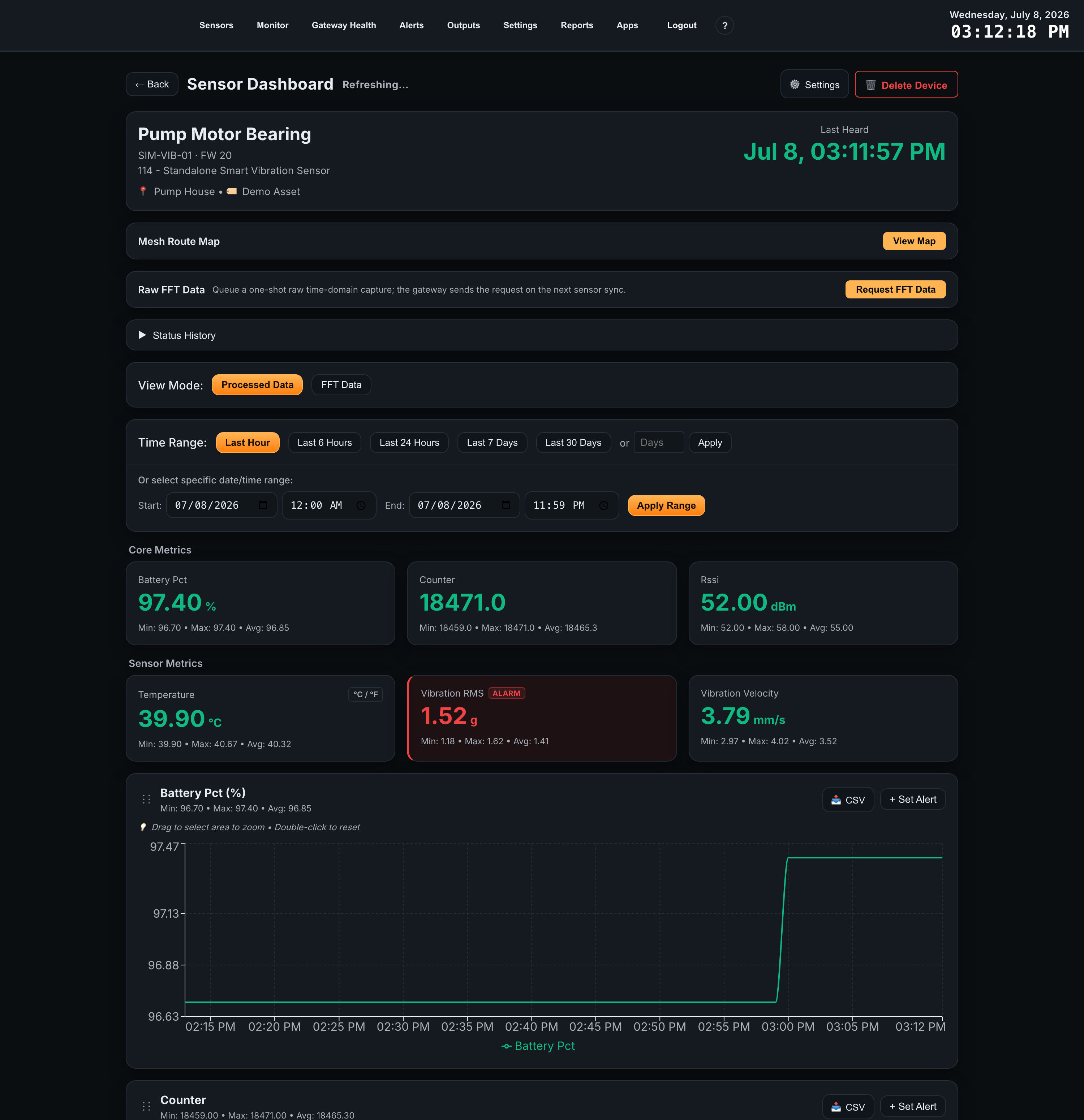Switch view mode to FFT Data
1084x1120 pixels.
(341, 384)
